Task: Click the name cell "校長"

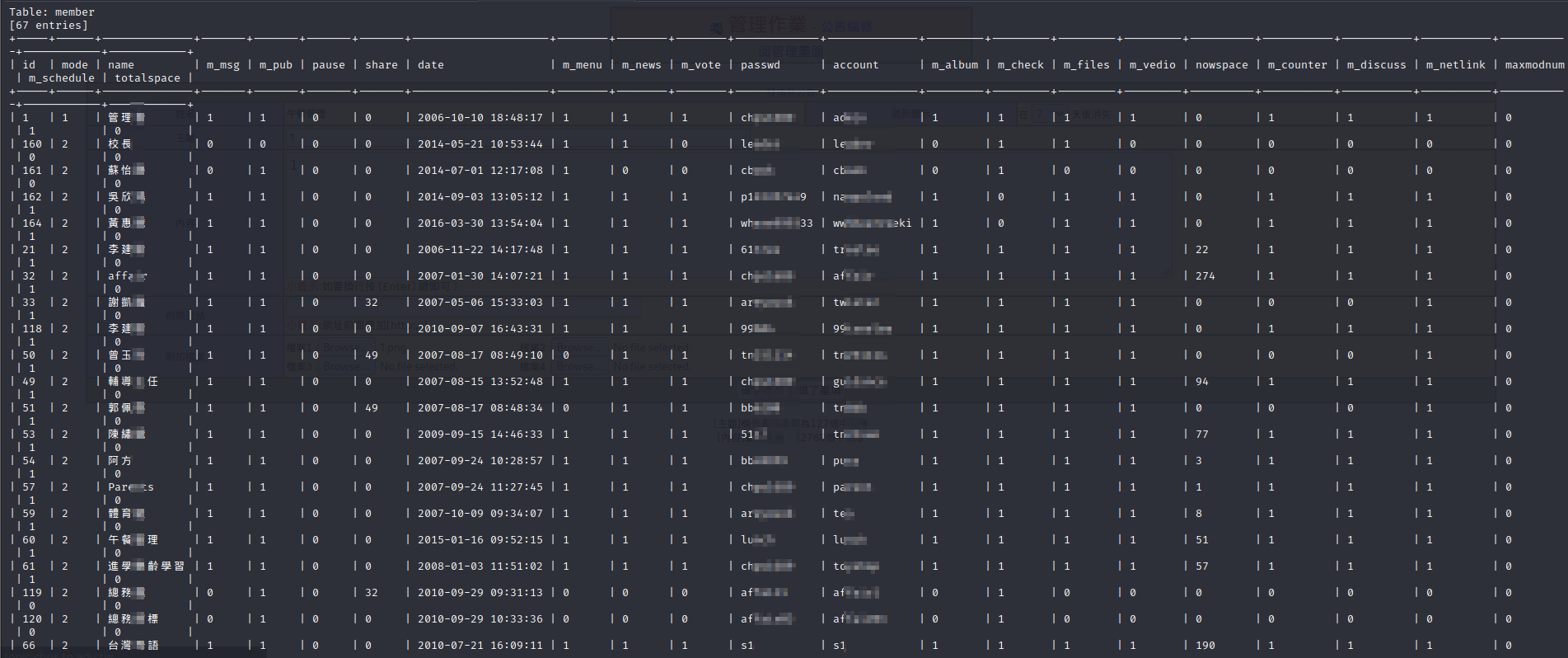Action: pos(120,144)
